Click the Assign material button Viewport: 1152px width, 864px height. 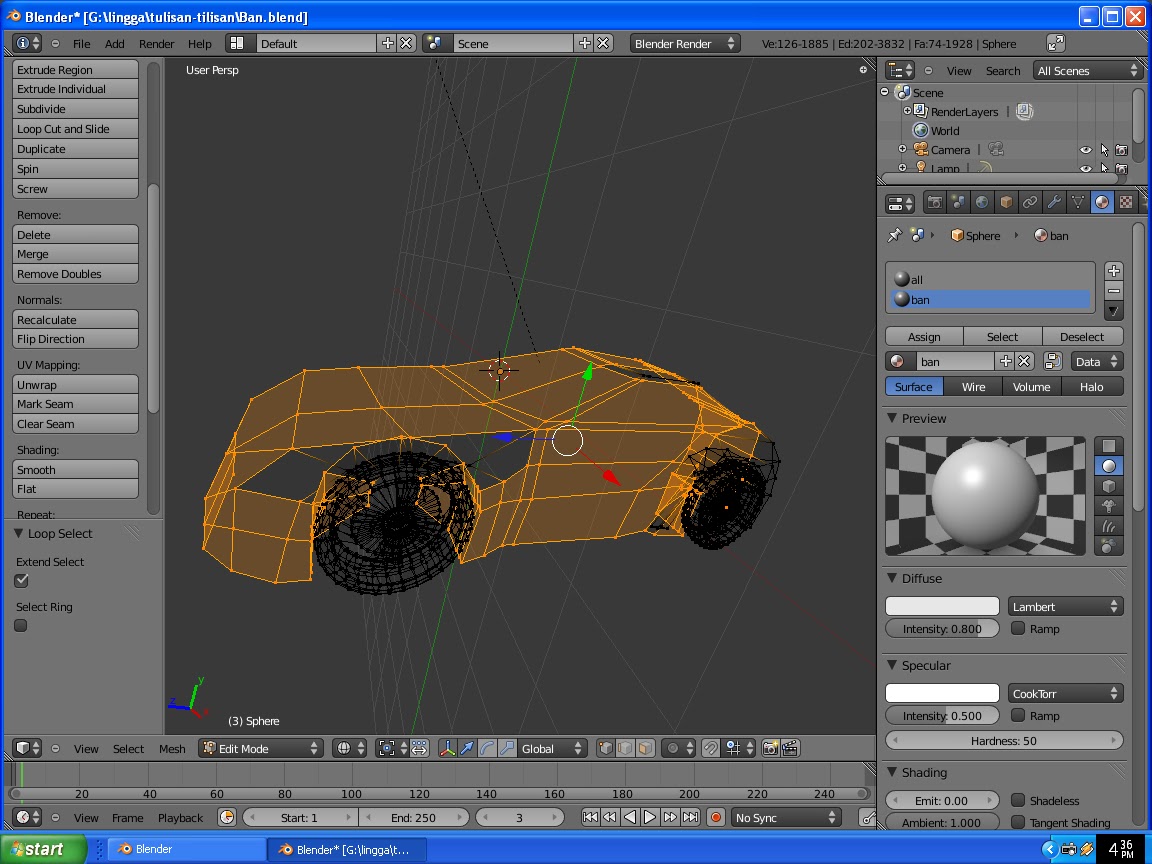[x=924, y=336]
